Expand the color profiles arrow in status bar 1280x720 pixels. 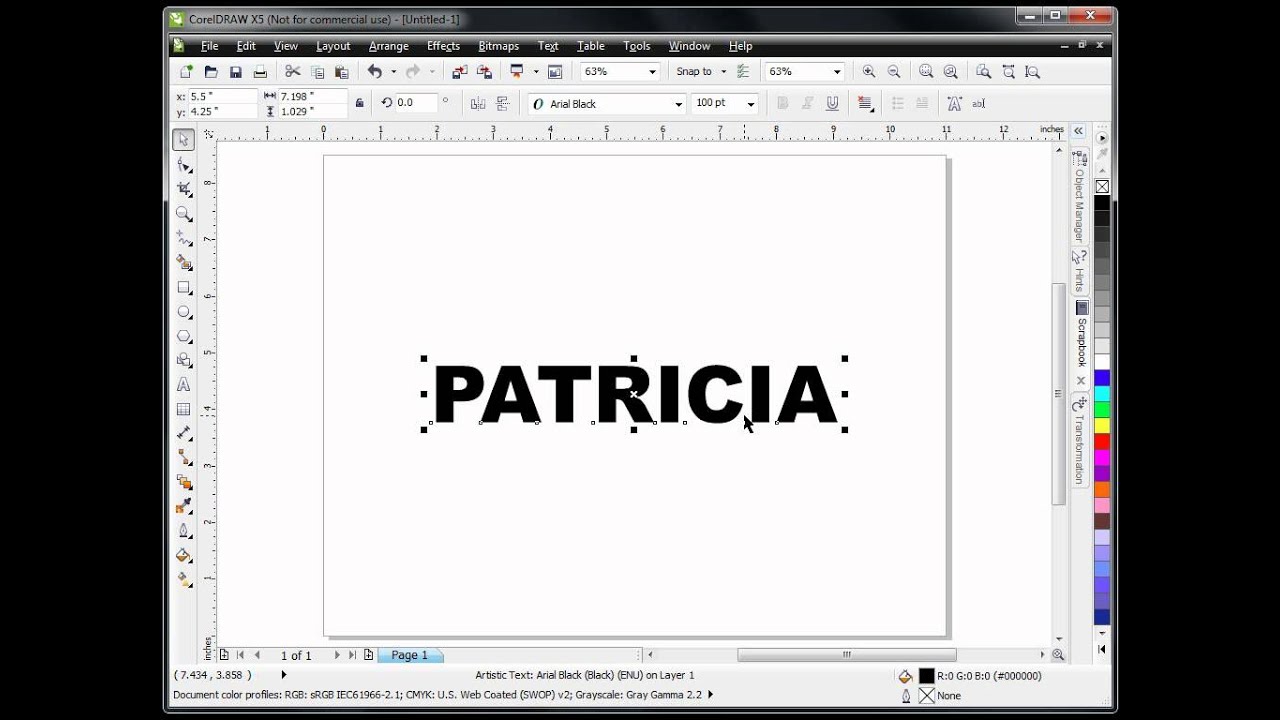[x=711, y=695]
